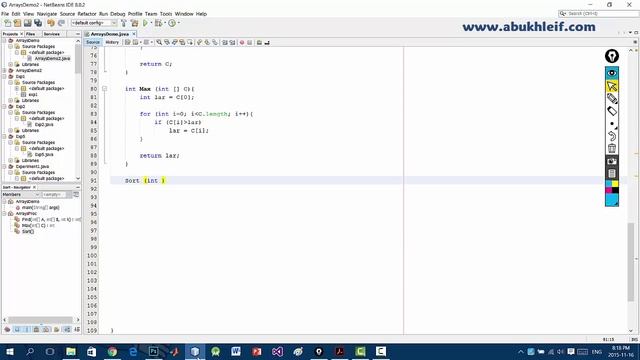The height and width of the screenshot is (360, 640).
Task: Run the project with the green play icon
Action: pyautogui.click(x=145, y=23)
